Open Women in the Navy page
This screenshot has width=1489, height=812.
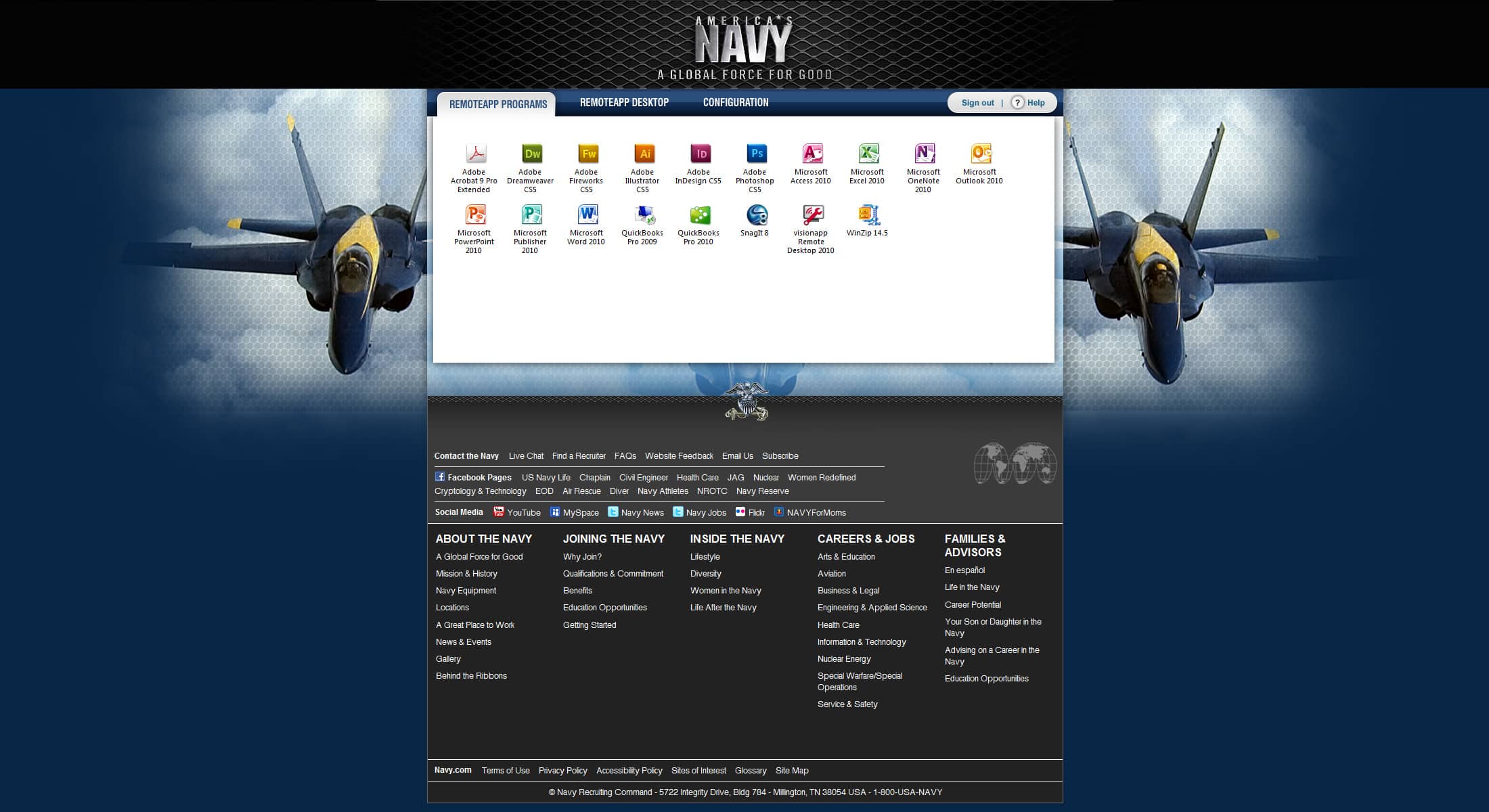click(x=726, y=591)
